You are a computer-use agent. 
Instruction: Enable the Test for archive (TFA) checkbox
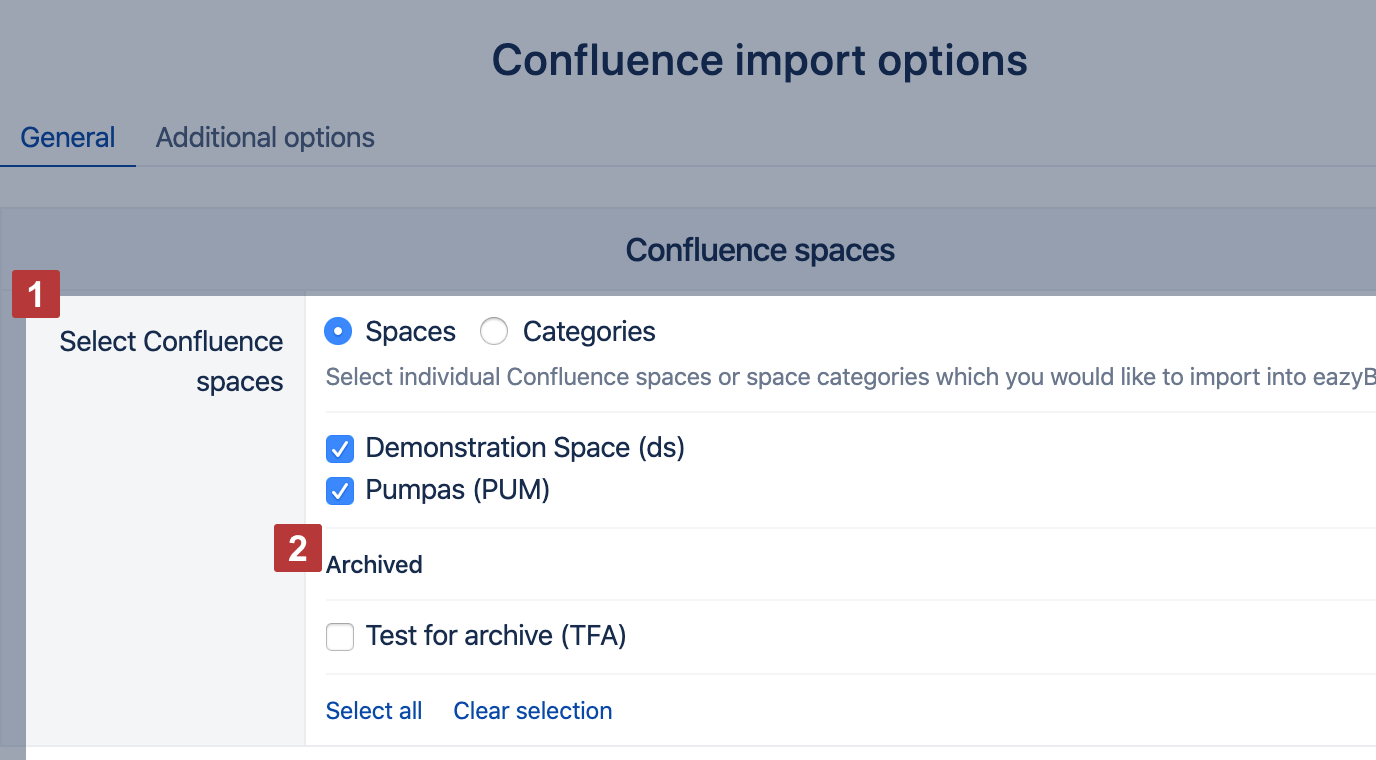(x=340, y=636)
